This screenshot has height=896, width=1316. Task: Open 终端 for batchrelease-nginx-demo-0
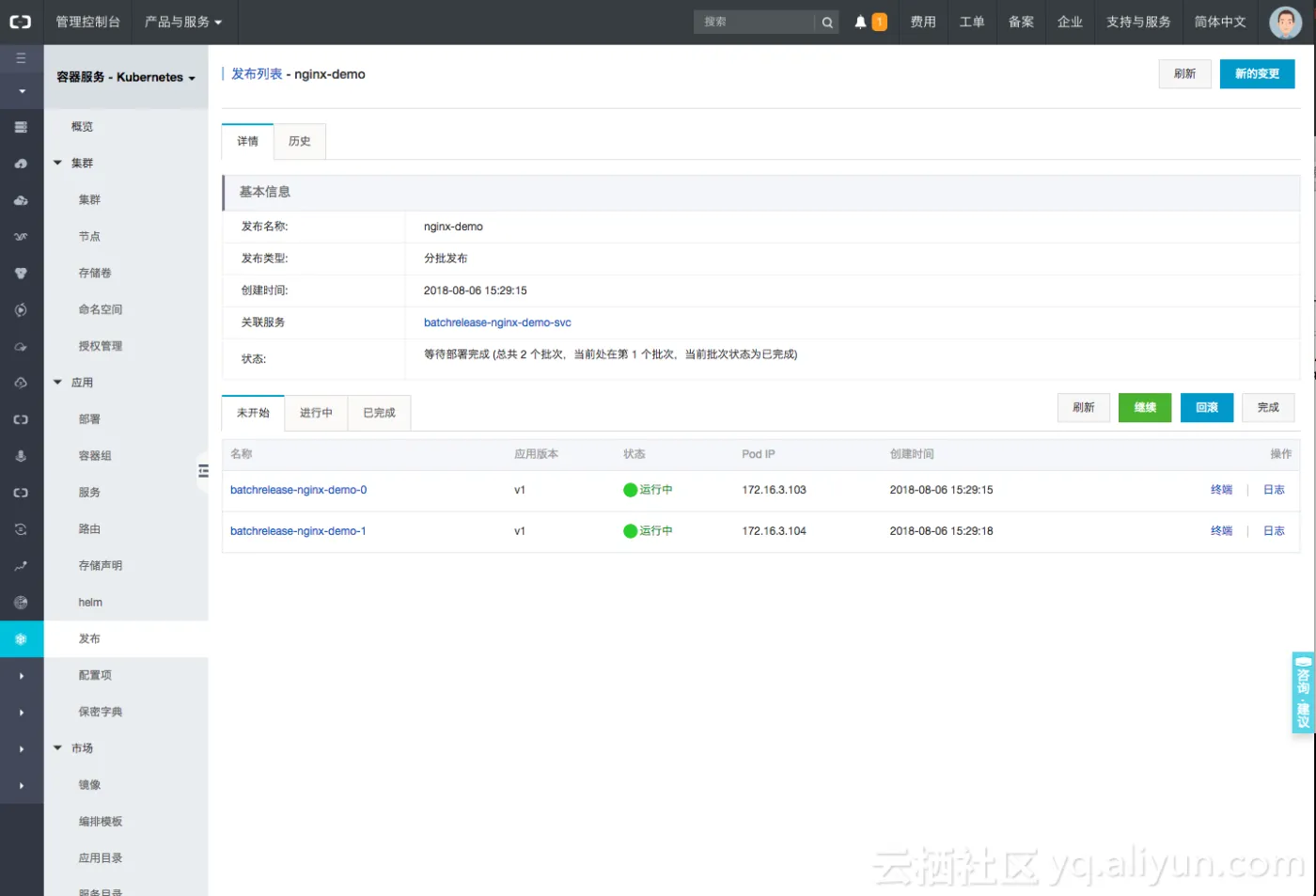(1221, 490)
